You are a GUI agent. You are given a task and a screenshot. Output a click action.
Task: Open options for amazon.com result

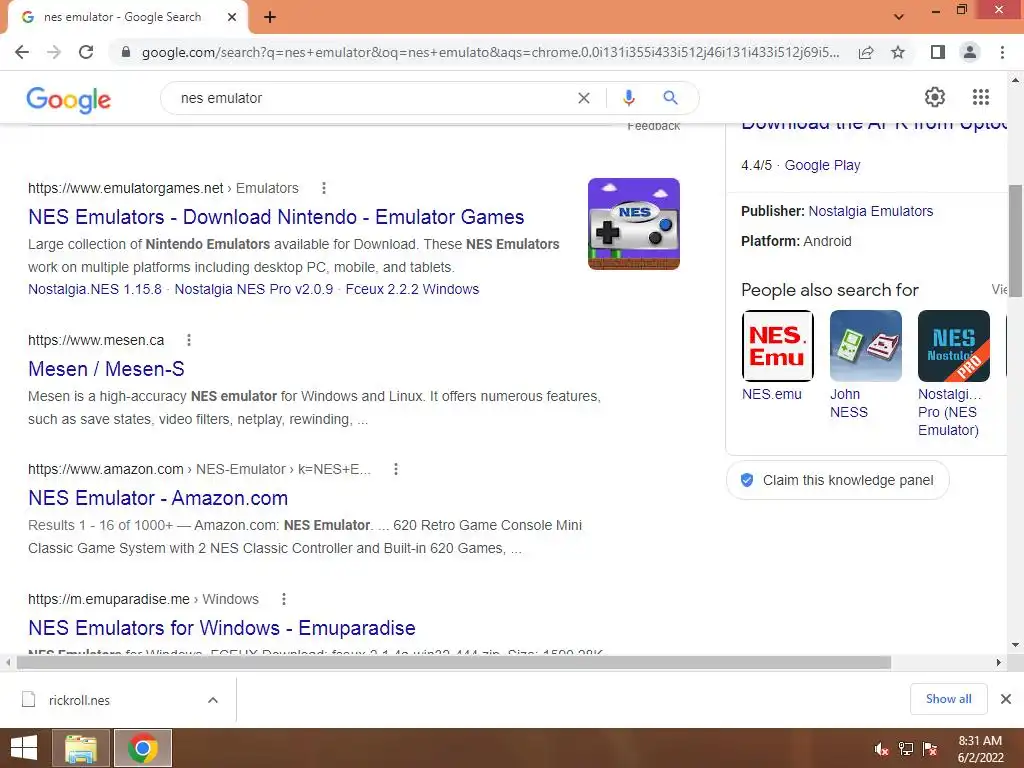pyautogui.click(x=396, y=469)
